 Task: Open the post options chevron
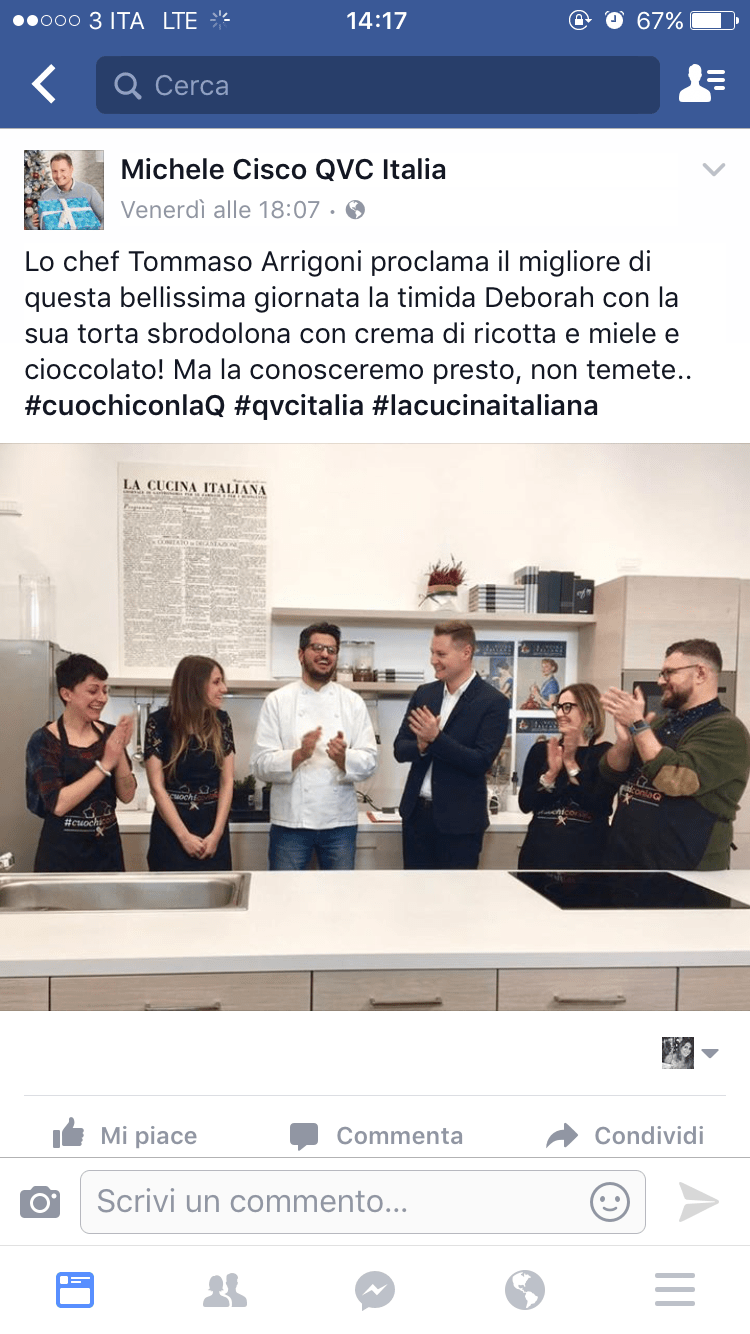coord(713,170)
